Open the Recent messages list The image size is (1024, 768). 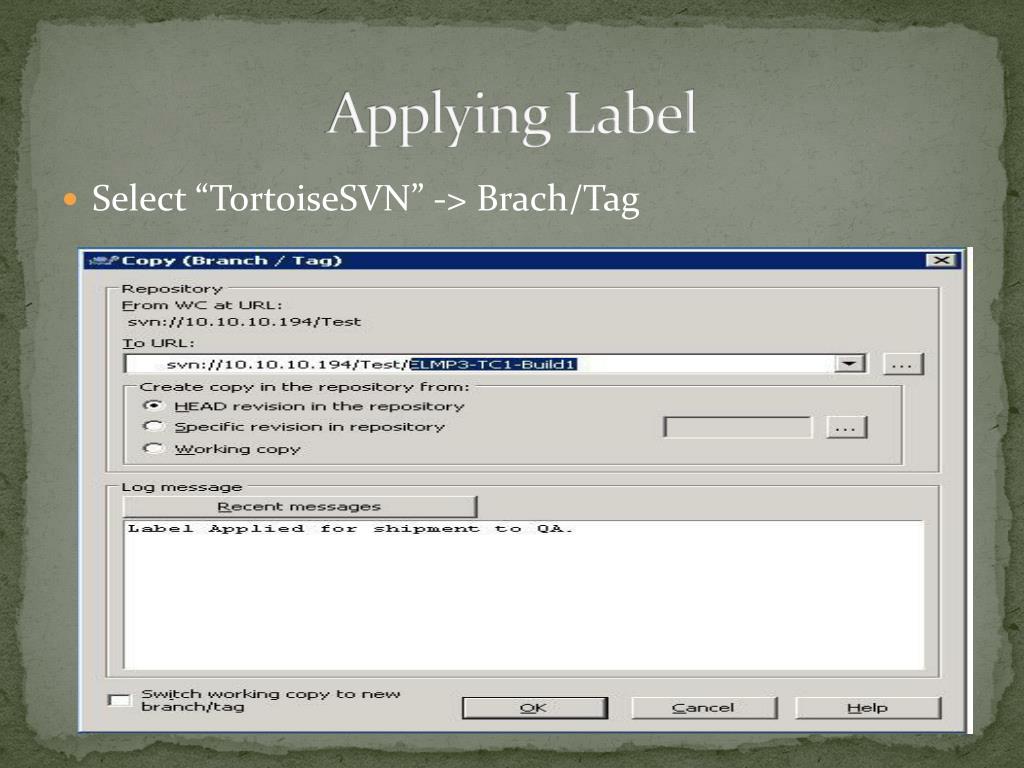(x=300, y=506)
